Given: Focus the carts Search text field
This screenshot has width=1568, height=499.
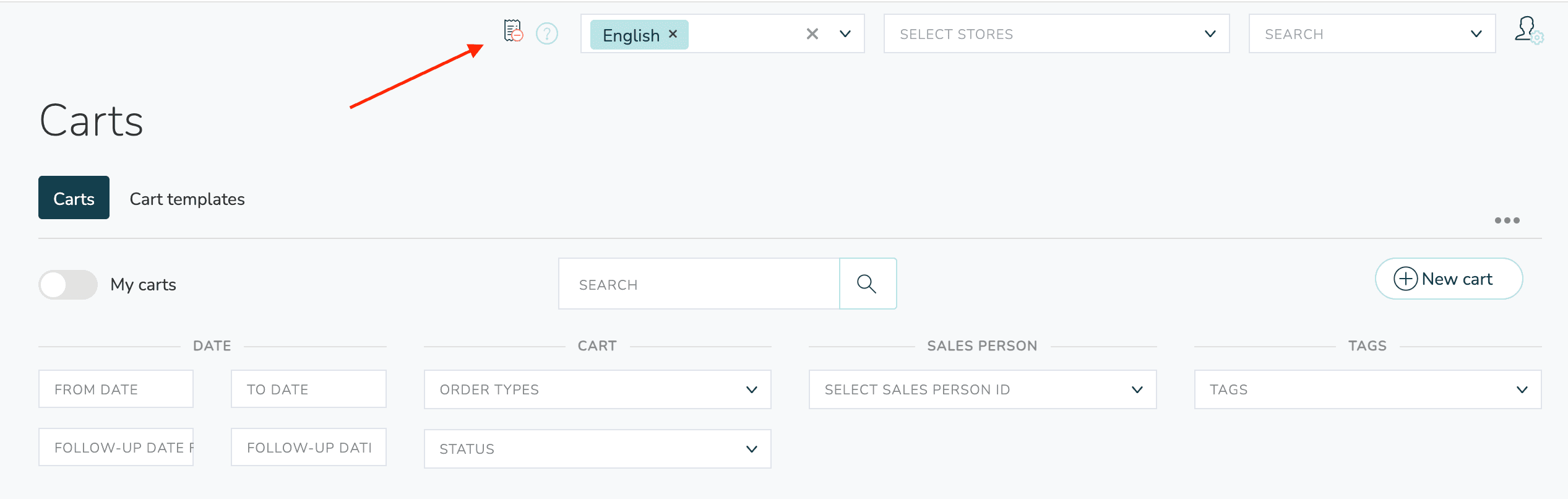Looking at the screenshot, I should [699, 284].
